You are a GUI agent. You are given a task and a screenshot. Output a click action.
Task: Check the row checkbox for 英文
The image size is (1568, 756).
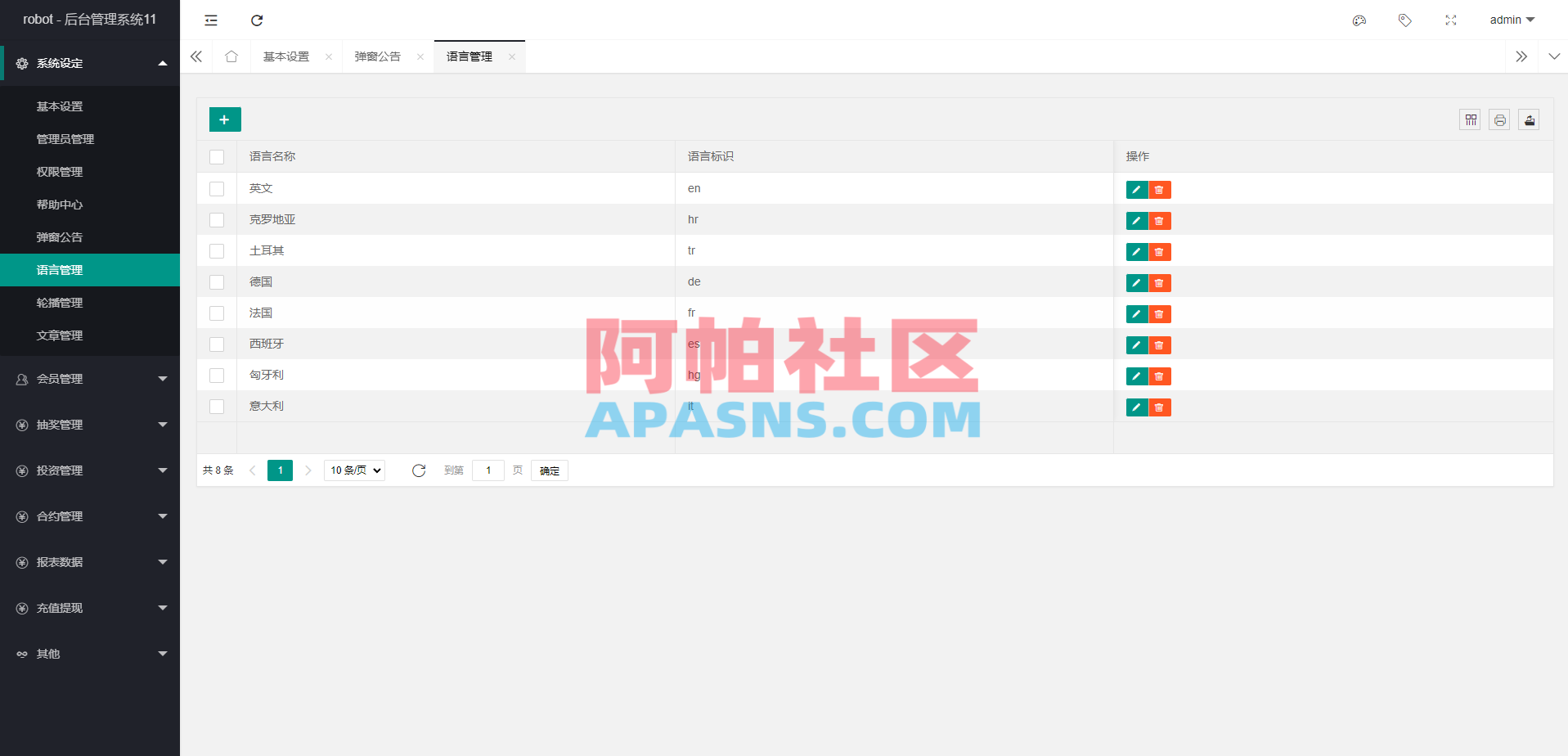pos(217,188)
